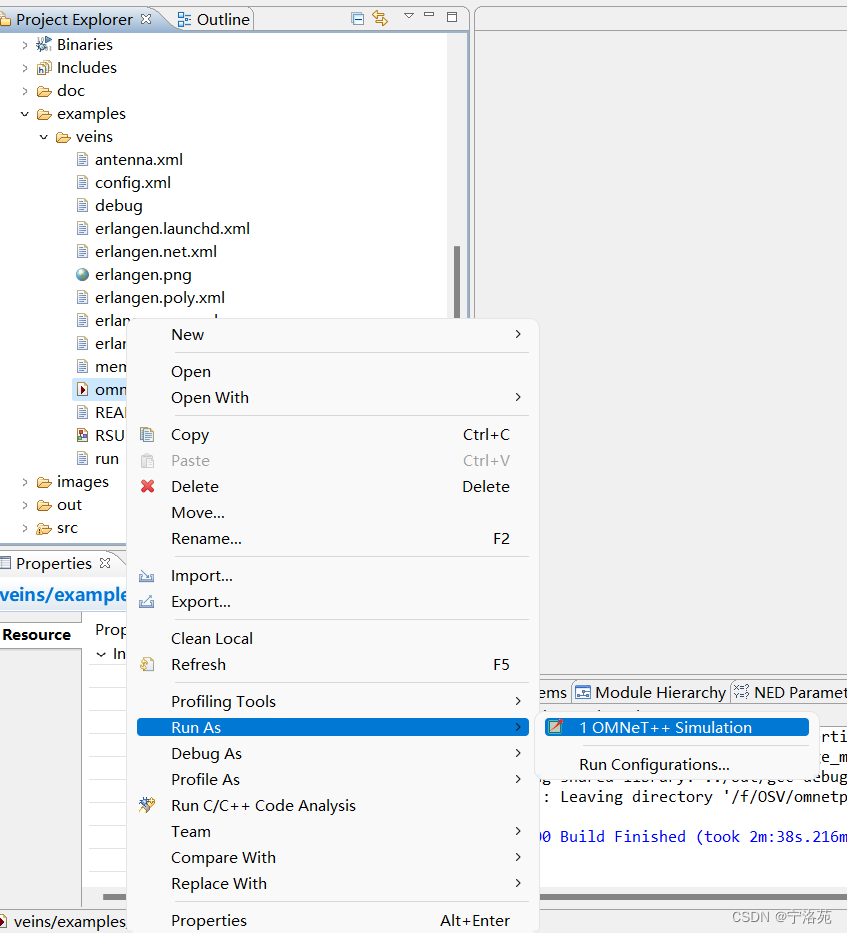Click the Import wizard icon in the menu
Image resolution: width=847 pixels, height=933 pixels.
pyautogui.click(x=147, y=575)
